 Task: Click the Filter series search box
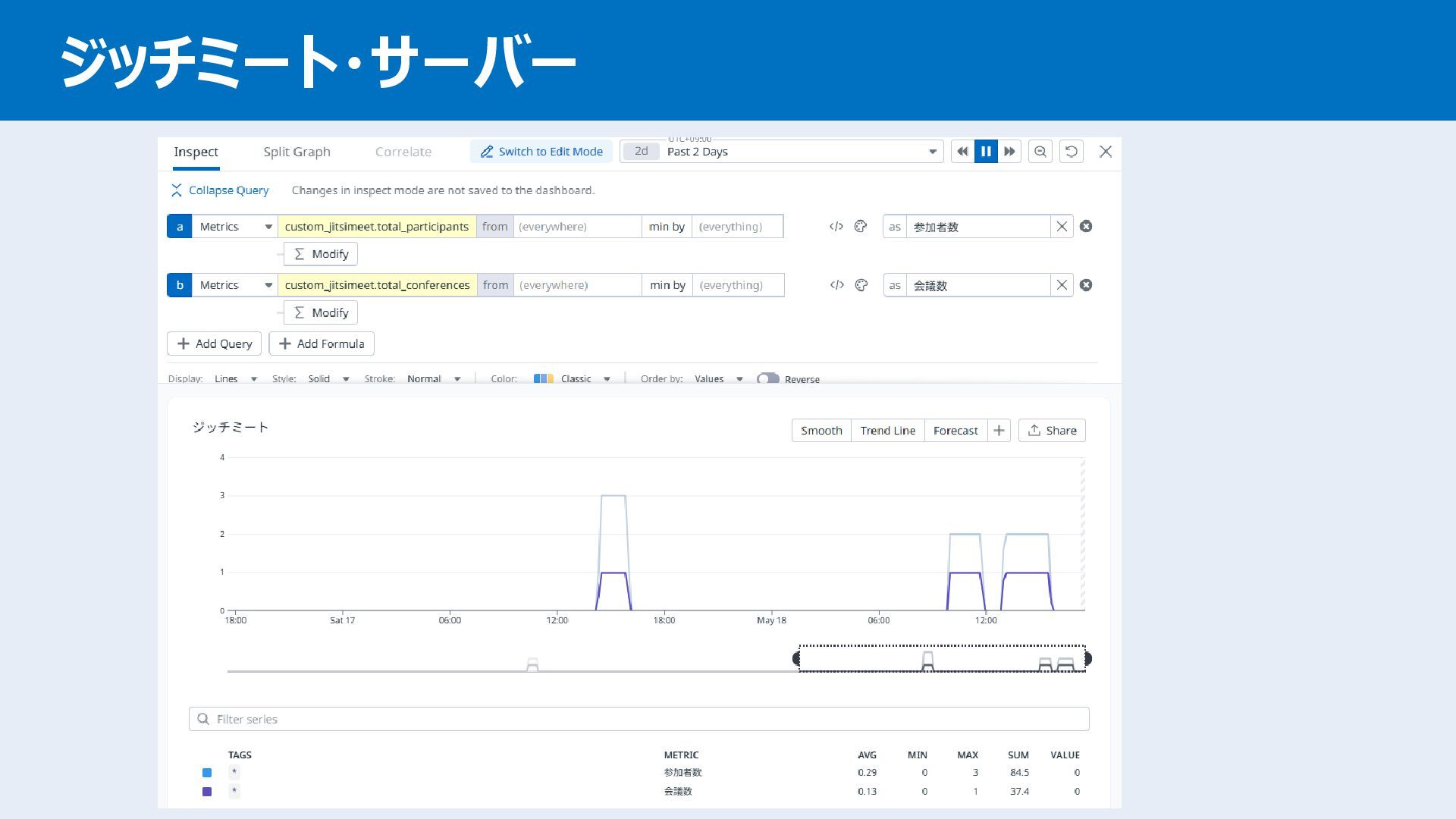(639, 719)
